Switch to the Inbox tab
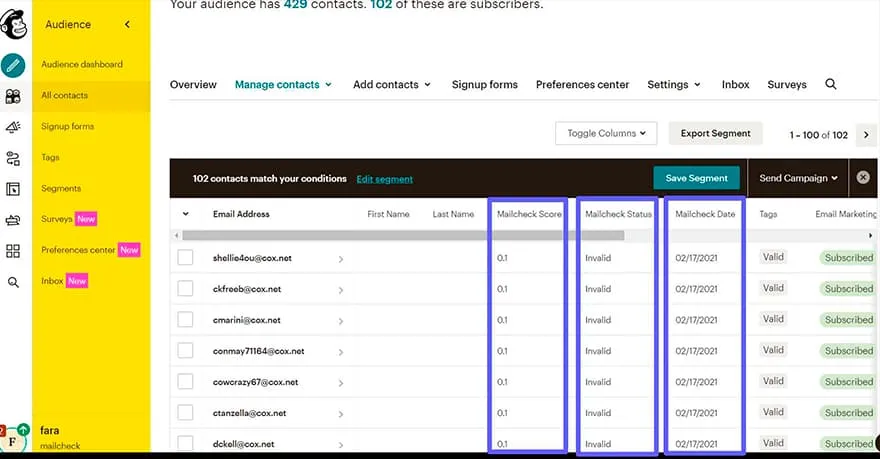Screen dimensions: 880x459 click(735, 84)
